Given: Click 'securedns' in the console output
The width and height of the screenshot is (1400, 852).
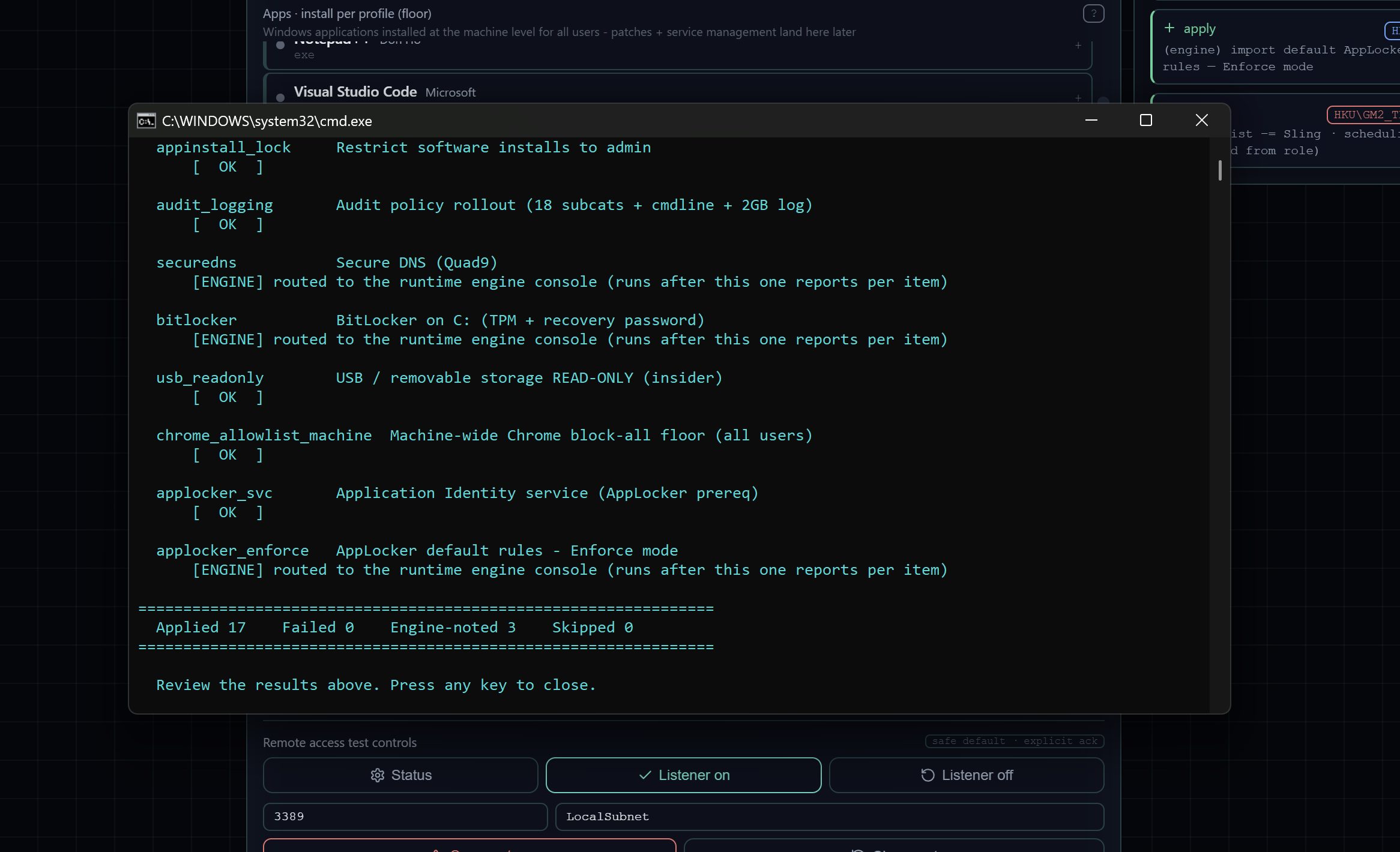Looking at the screenshot, I should pyautogui.click(x=196, y=262).
